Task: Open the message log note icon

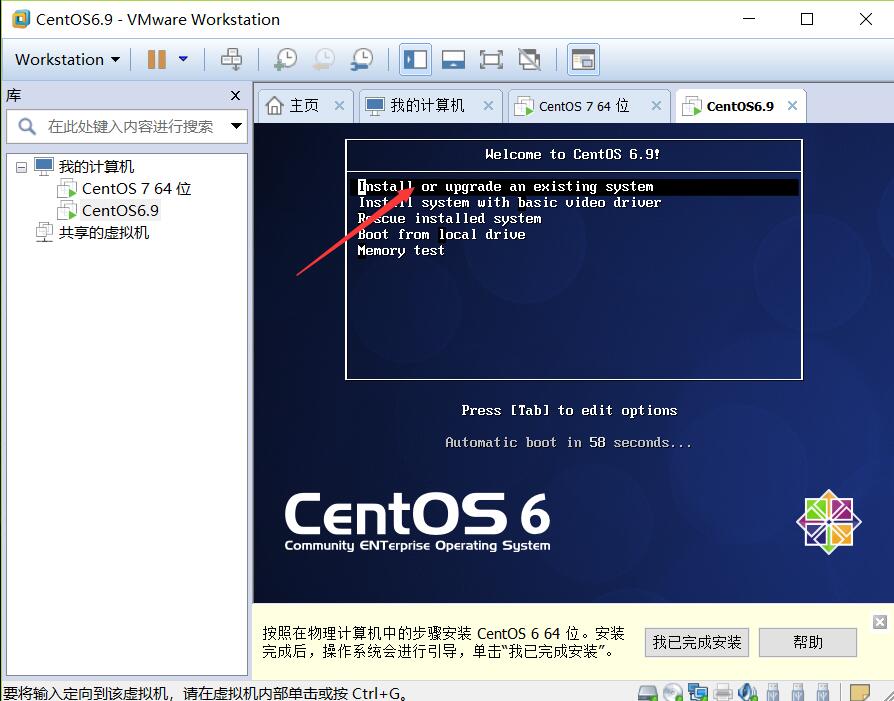Action: [860, 692]
